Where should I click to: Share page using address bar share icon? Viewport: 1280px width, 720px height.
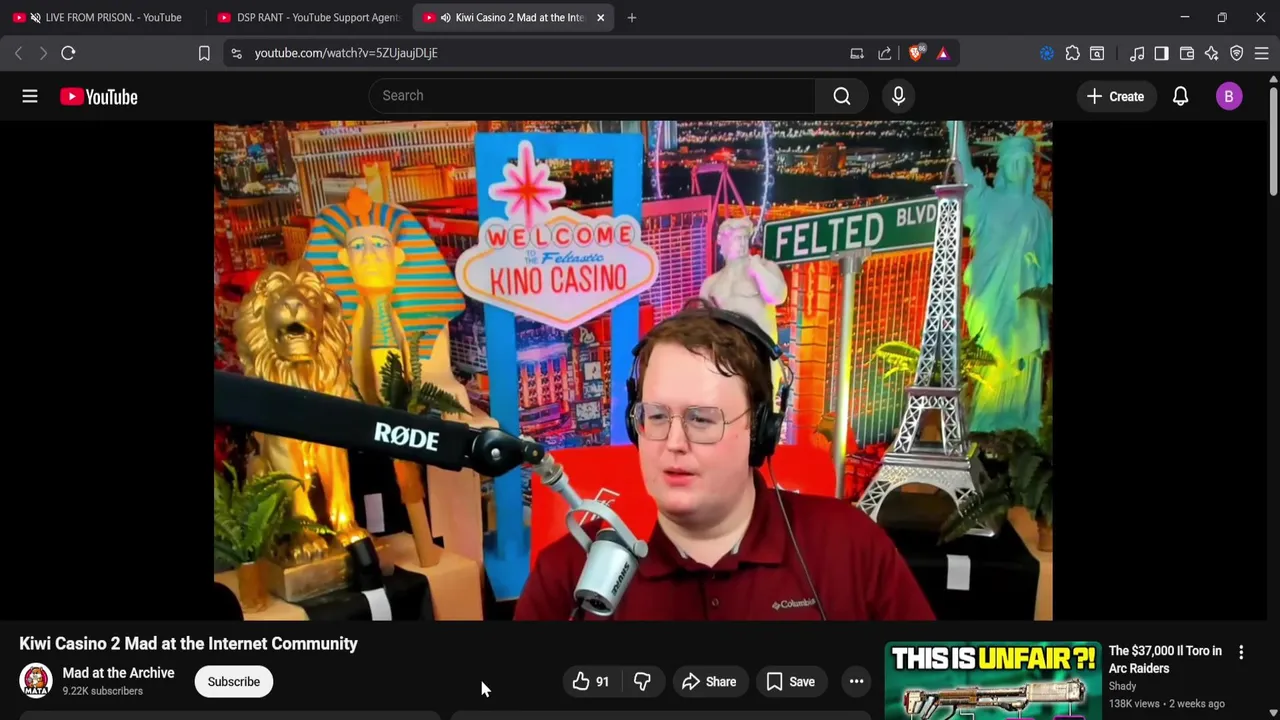(x=885, y=53)
